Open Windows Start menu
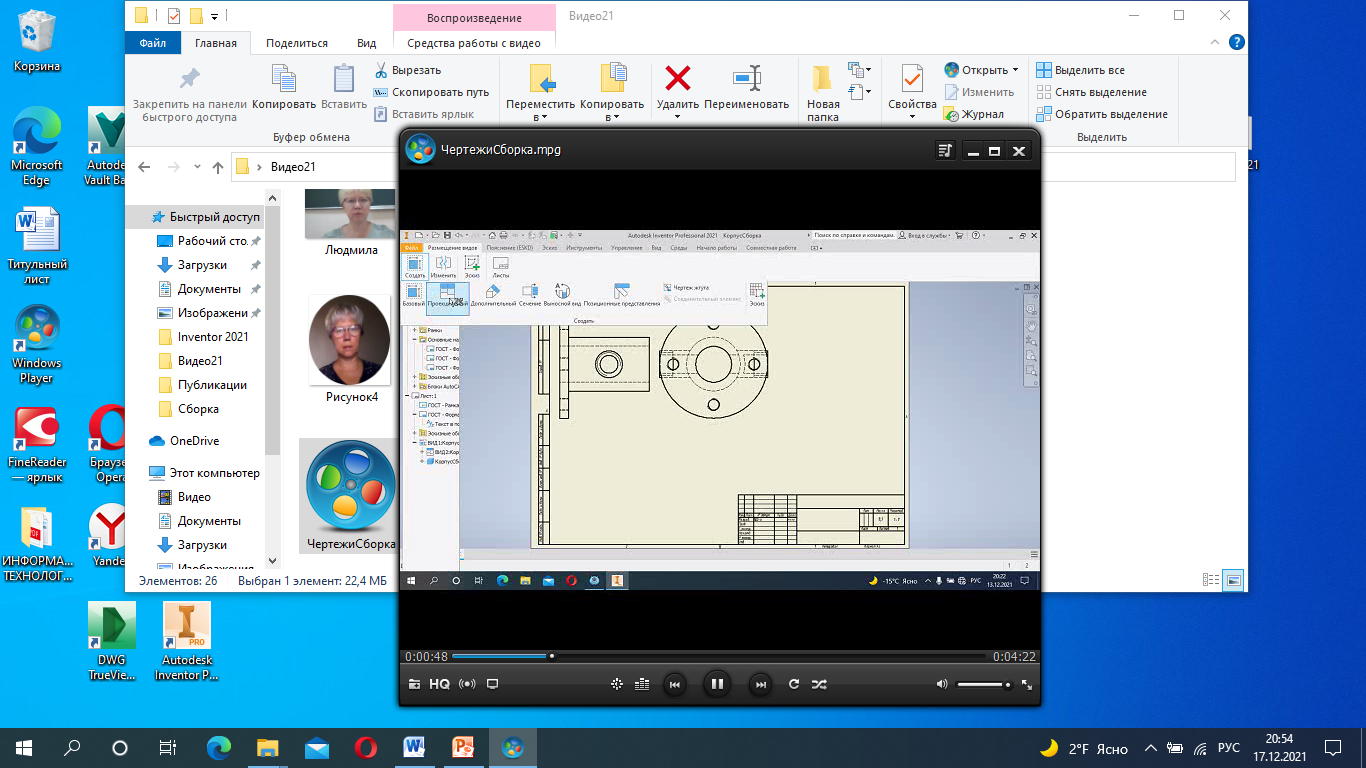Screen dimensions: 1366x768 (24, 747)
